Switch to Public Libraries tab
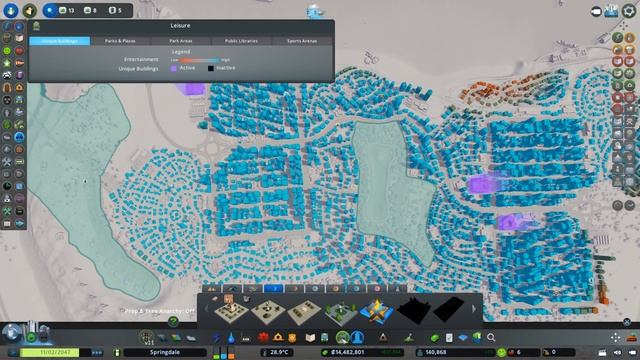 pyautogui.click(x=241, y=41)
